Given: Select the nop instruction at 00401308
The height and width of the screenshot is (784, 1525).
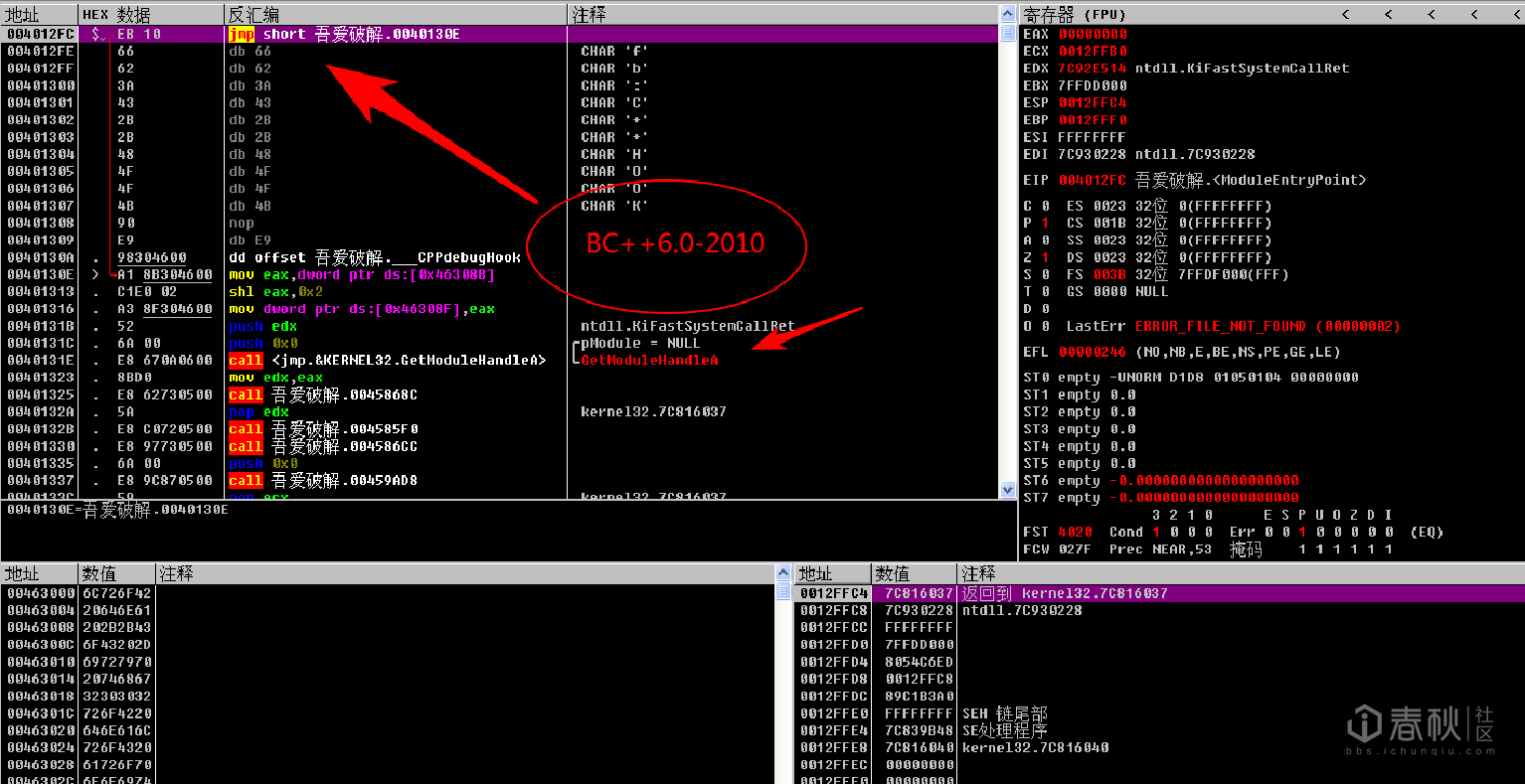Looking at the screenshot, I should (x=500, y=223).
